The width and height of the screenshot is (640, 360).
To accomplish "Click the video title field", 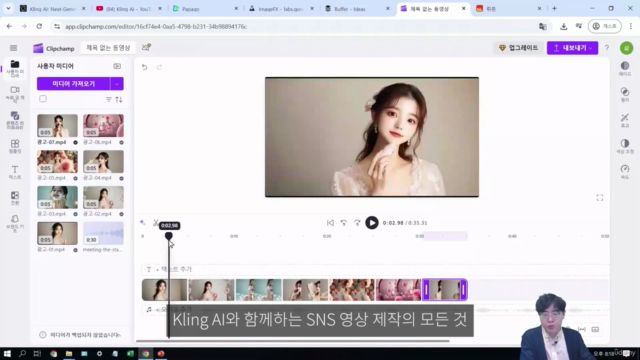I will (x=108, y=48).
